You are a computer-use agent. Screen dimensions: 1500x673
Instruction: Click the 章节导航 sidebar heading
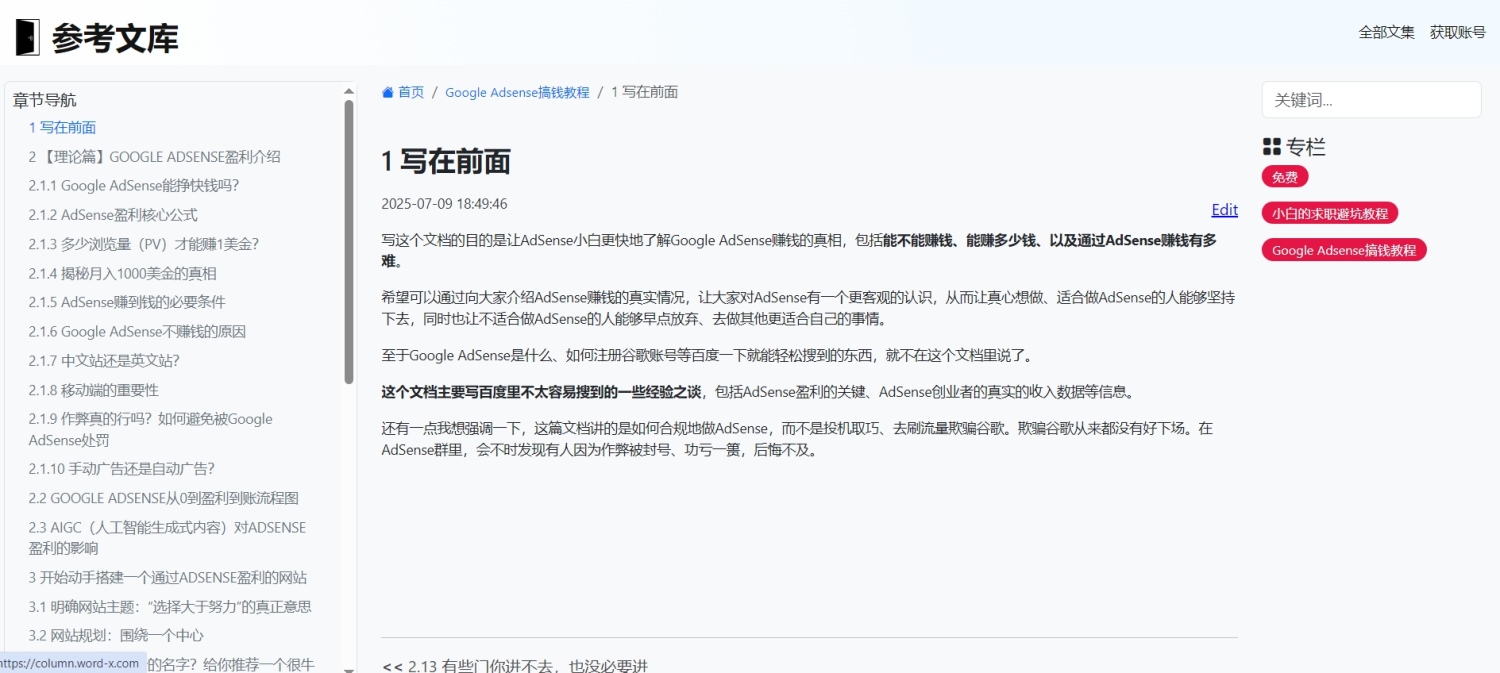[44, 100]
